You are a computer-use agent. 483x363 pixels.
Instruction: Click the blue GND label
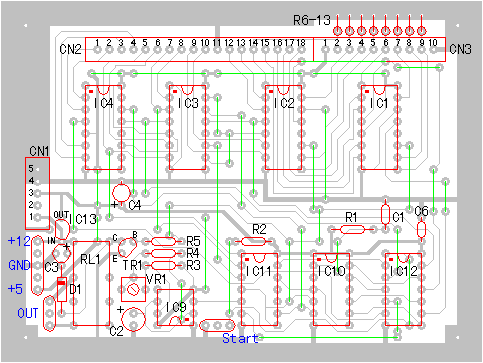19,265
